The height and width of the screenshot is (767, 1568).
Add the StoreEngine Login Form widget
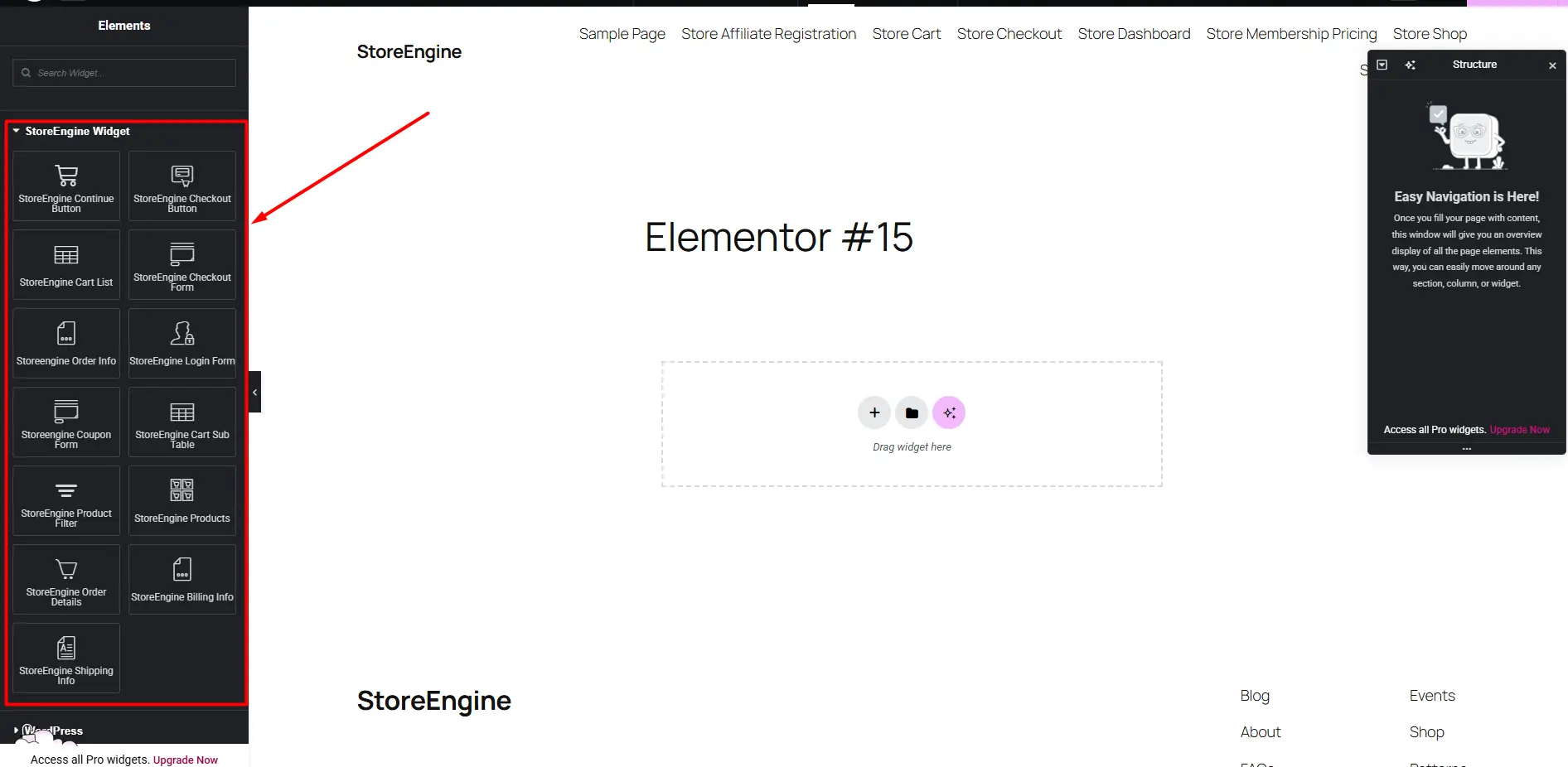(x=181, y=343)
